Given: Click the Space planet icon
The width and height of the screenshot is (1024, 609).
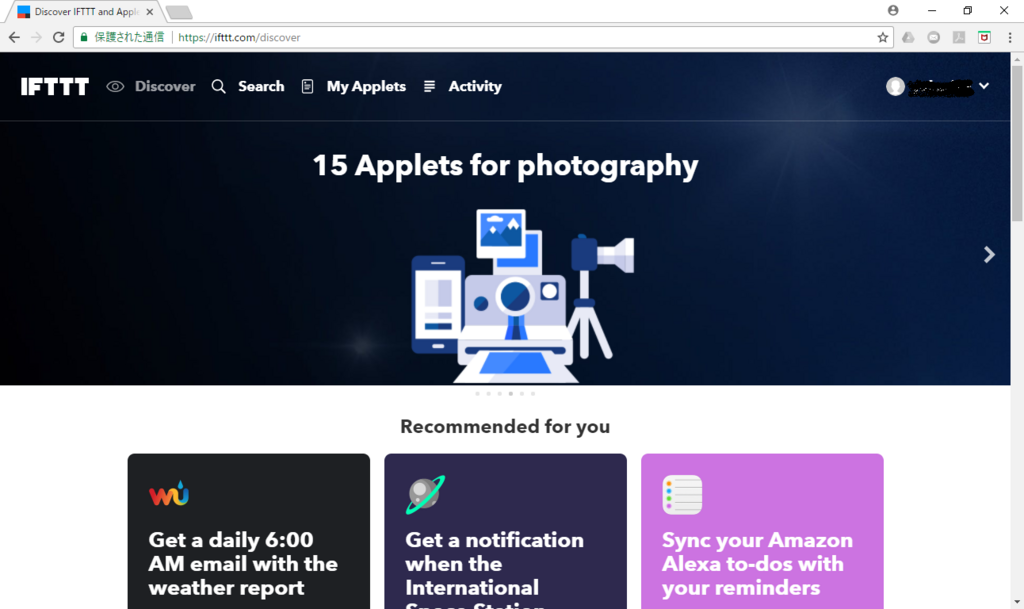Looking at the screenshot, I should pos(425,494).
